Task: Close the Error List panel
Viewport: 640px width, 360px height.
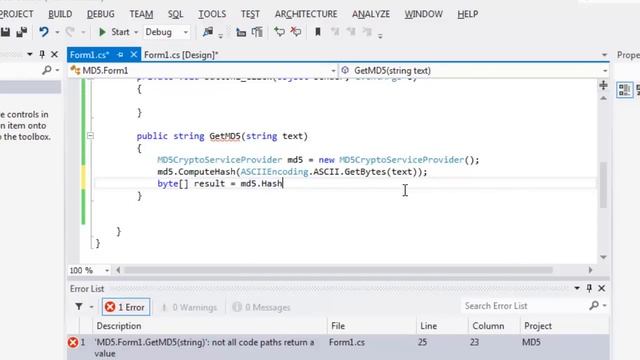Action: click(602, 288)
